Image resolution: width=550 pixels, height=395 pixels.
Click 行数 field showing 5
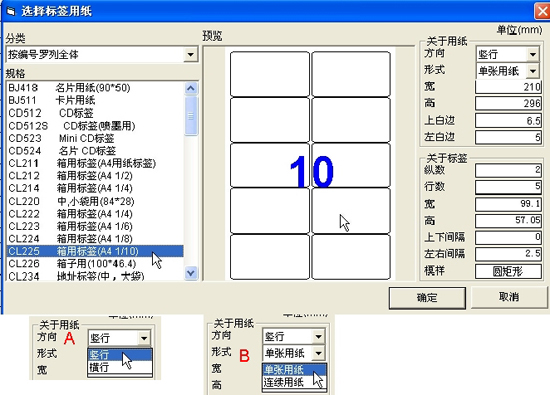click(x=508, y=187)
